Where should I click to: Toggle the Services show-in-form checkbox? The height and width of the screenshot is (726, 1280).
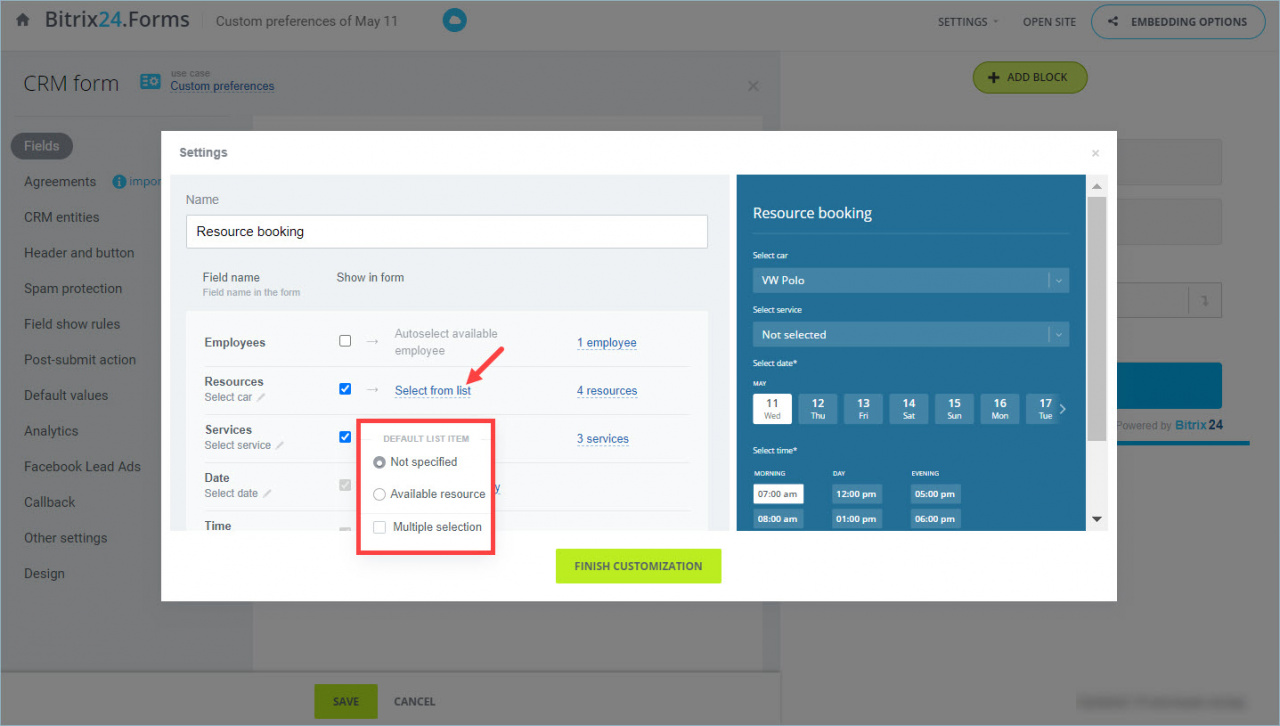click(x=345, y=437)
